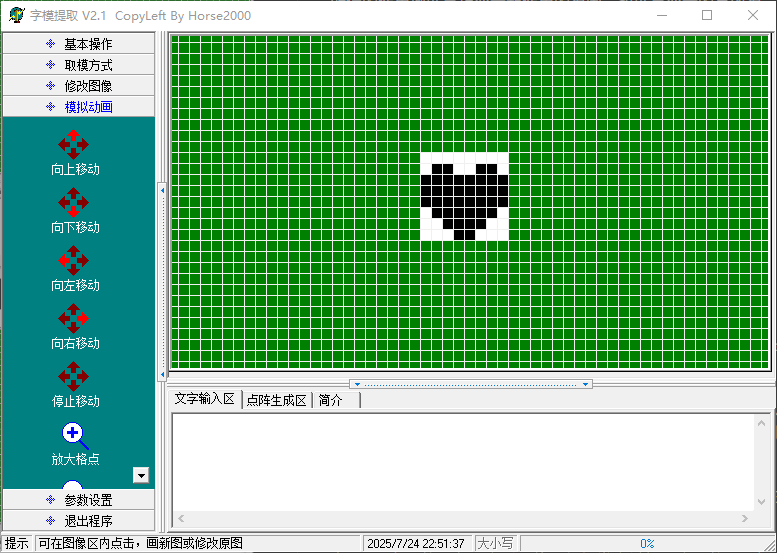Click the 放大格点 magnifier zoom-in icon

[75, 436]
